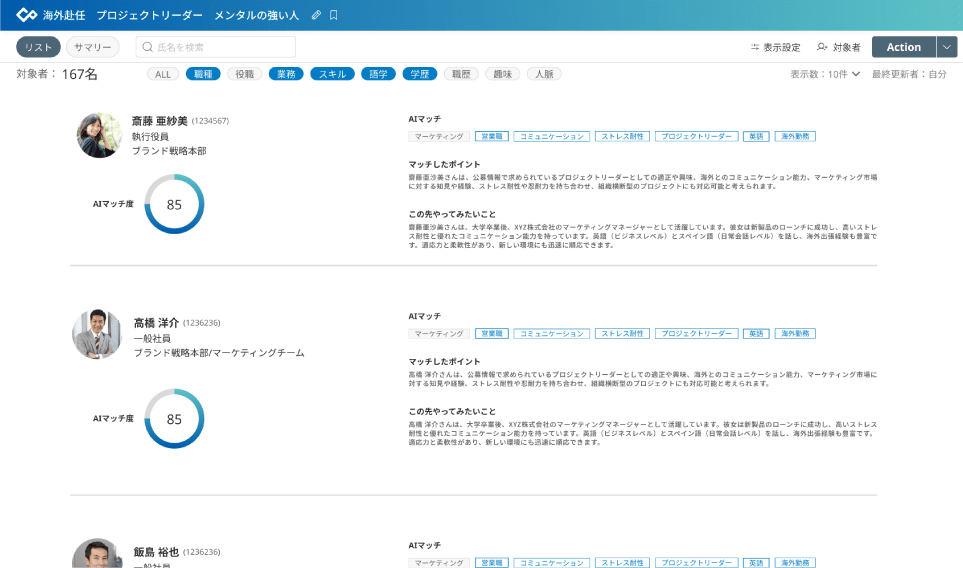The width and height of the screenshot is (963, 568).
Task: Click the bookmark icon in the title
Action: (x=333, y=15)
